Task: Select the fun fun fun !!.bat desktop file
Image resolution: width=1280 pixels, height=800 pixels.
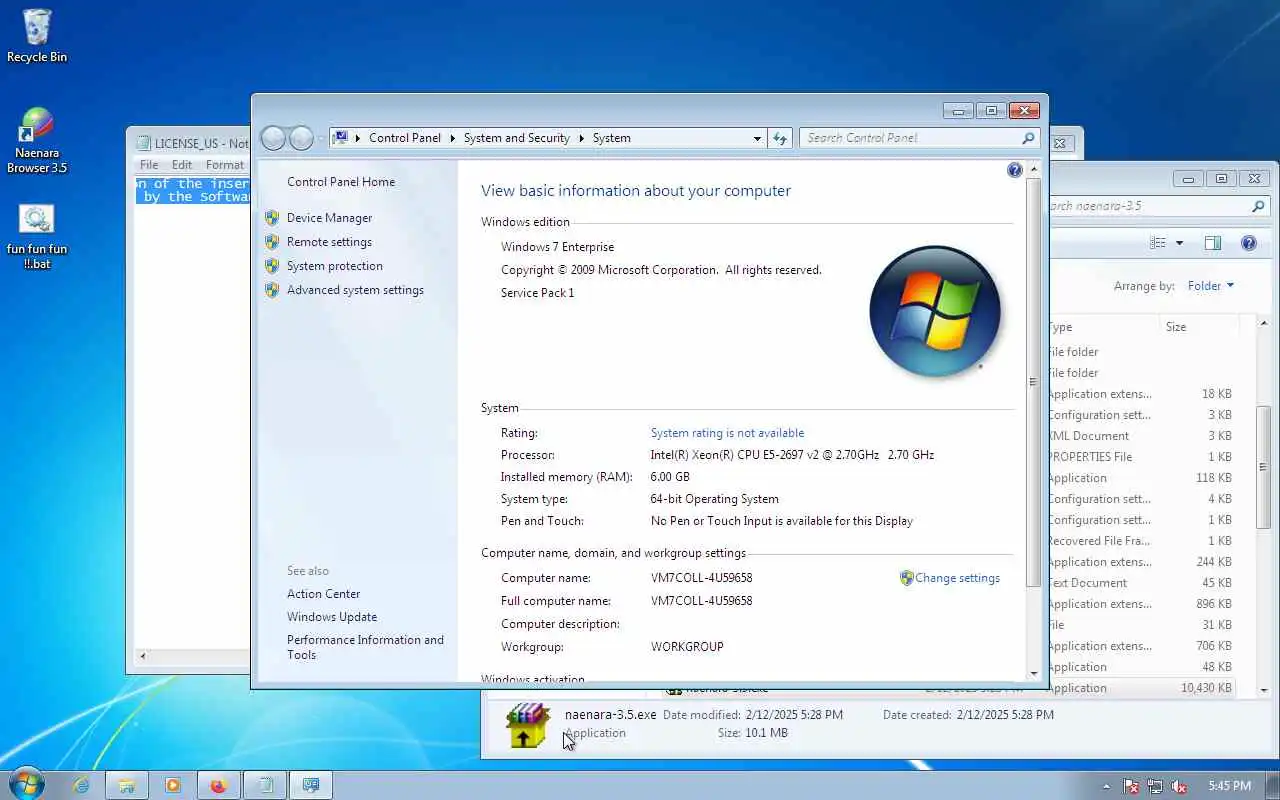Action: [37, 236]
